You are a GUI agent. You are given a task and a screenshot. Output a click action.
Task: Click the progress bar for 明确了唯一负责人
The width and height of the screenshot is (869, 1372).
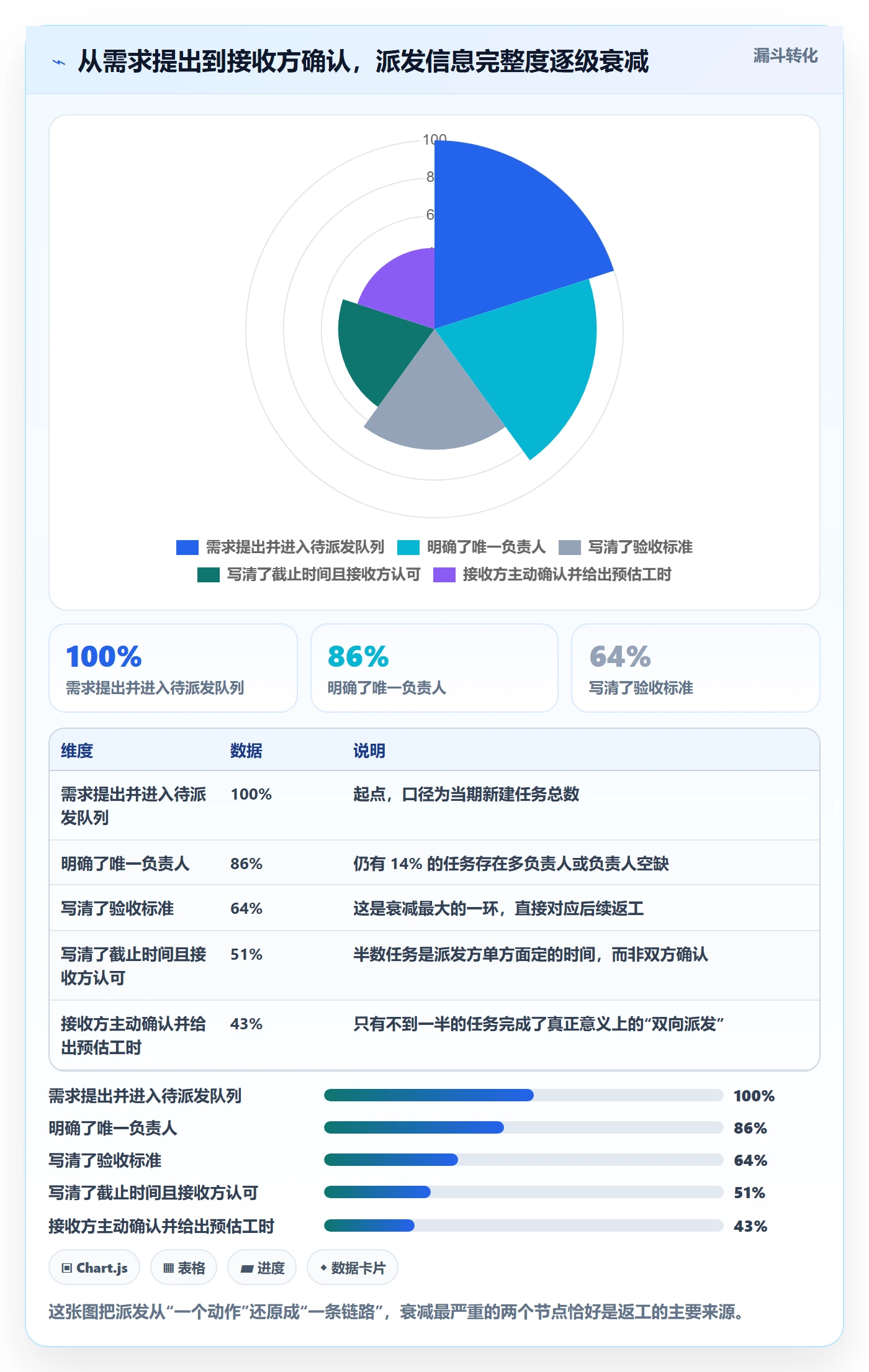pyautogui.click(x=524, y=1127)
